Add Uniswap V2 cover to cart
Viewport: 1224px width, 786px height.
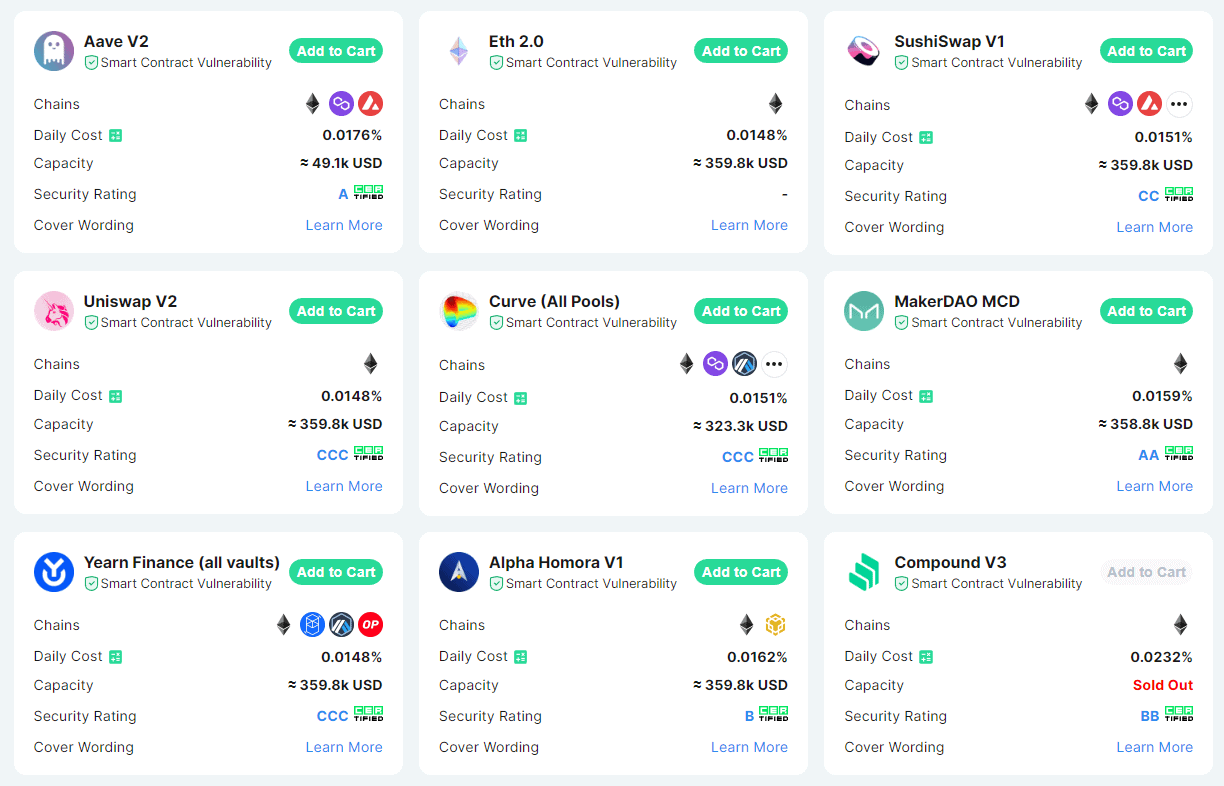pos(336,311)
